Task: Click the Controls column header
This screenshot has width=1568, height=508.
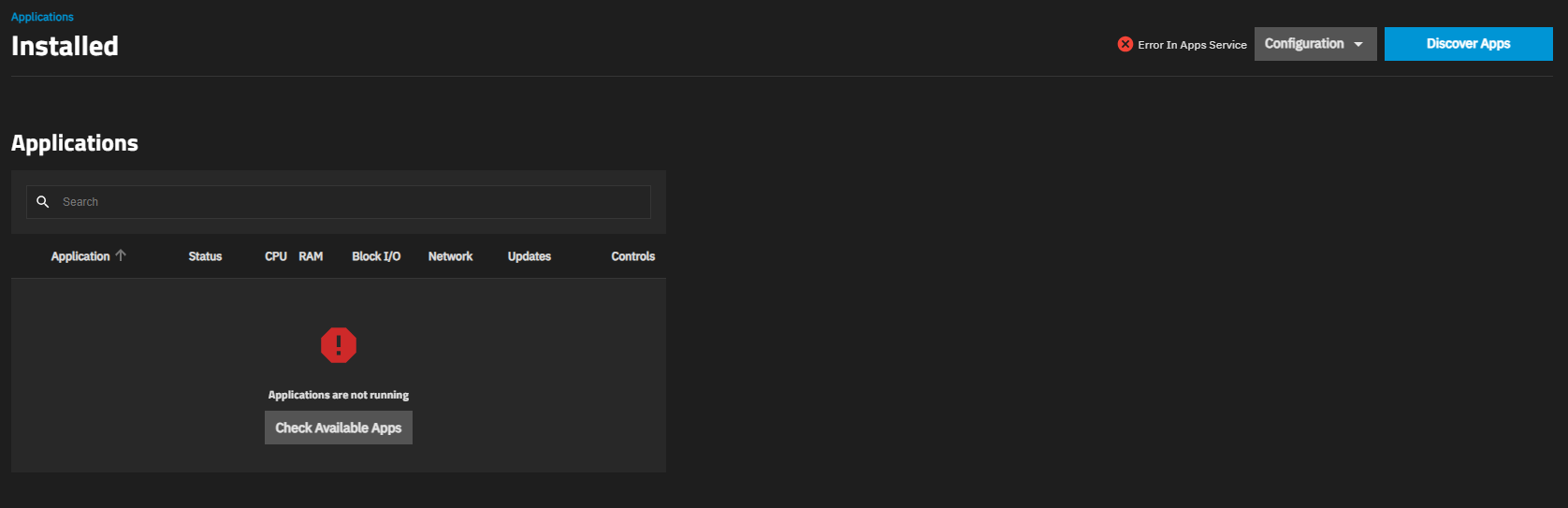Action: click(x=633, y=256)
